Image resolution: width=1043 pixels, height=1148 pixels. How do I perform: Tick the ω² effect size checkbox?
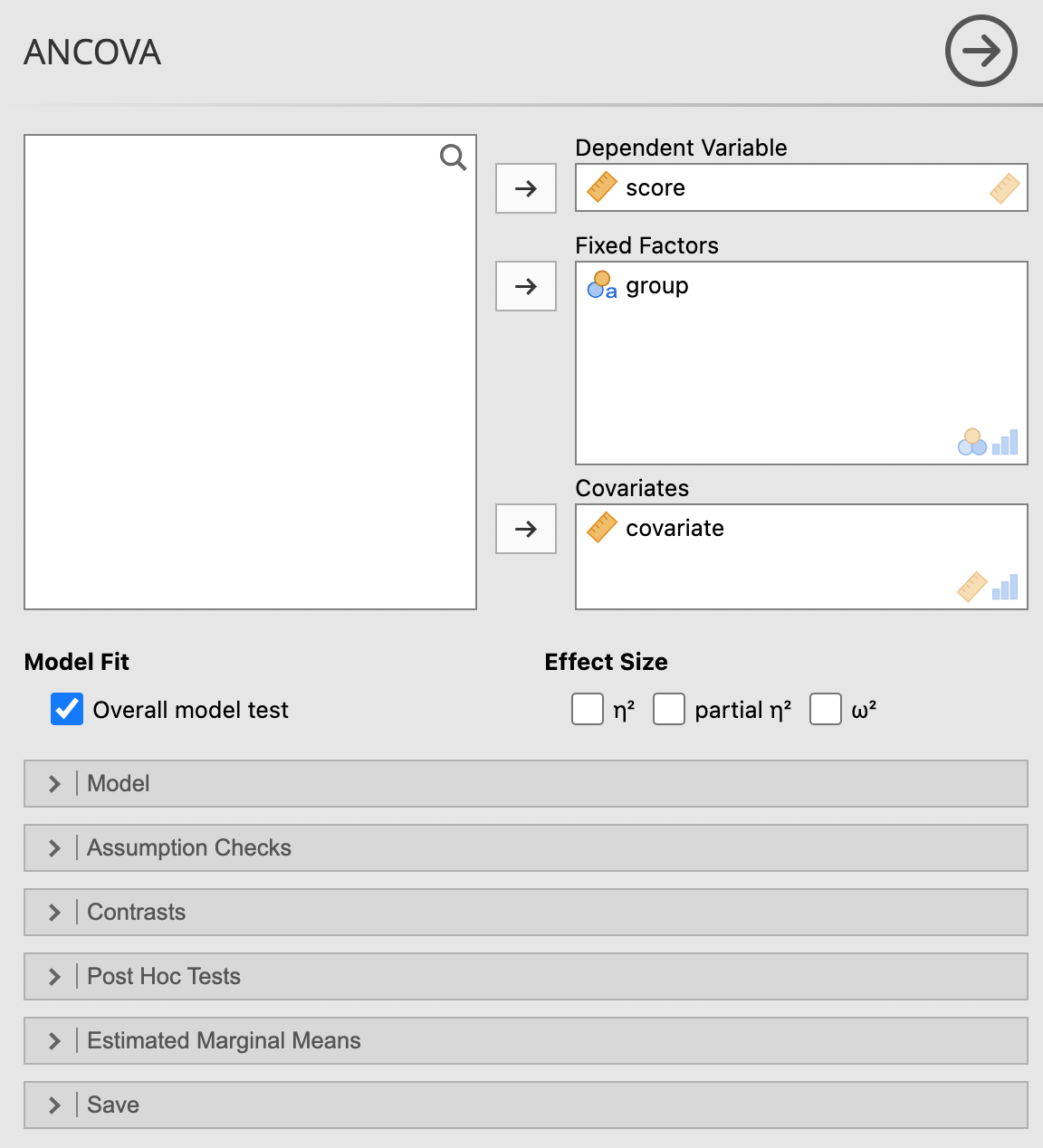[x=826, y=710]
